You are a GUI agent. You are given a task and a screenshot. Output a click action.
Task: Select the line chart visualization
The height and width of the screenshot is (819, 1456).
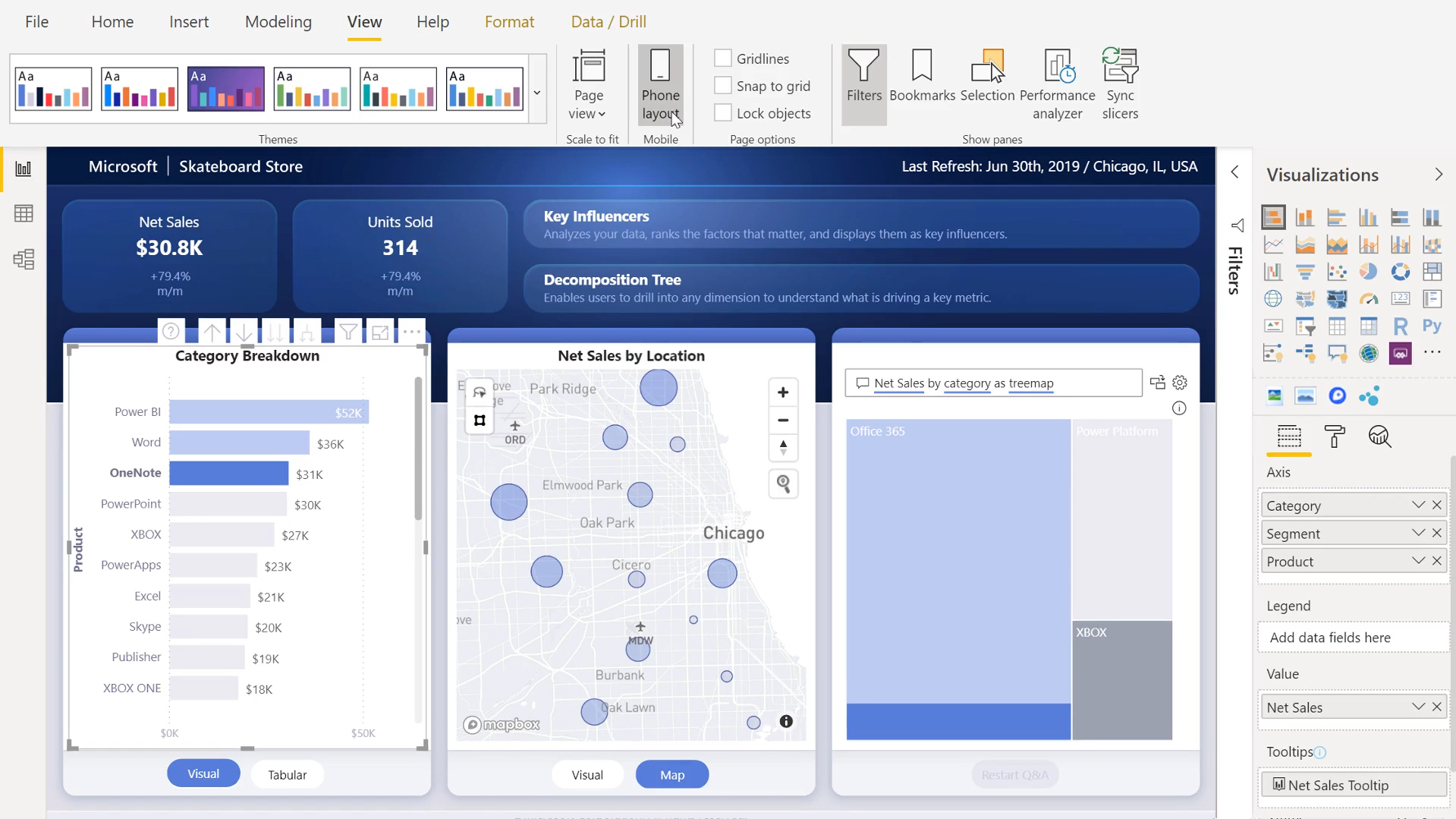tap(1273, 244)
